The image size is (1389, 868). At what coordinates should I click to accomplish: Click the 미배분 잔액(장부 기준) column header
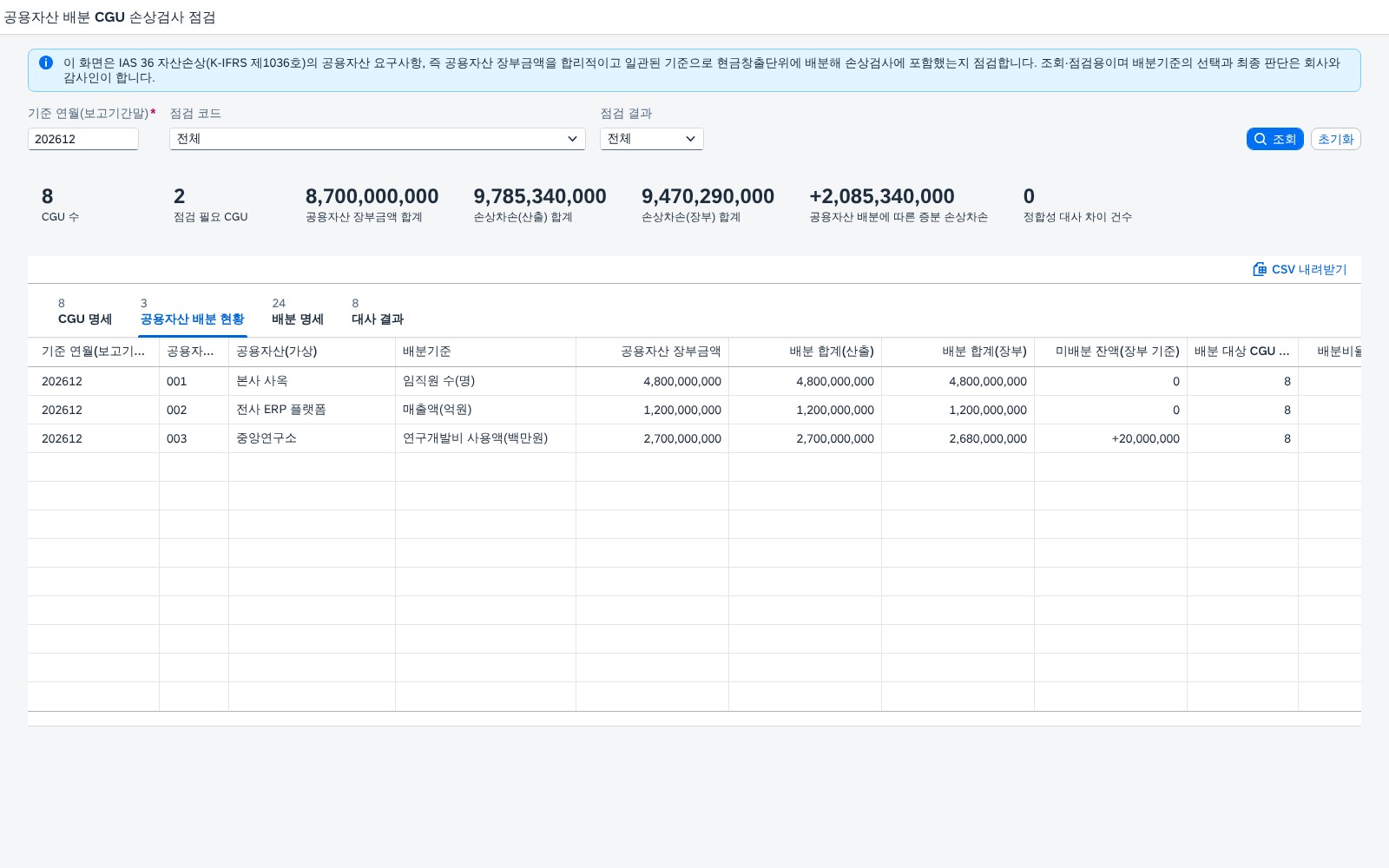coord(1111,352)
